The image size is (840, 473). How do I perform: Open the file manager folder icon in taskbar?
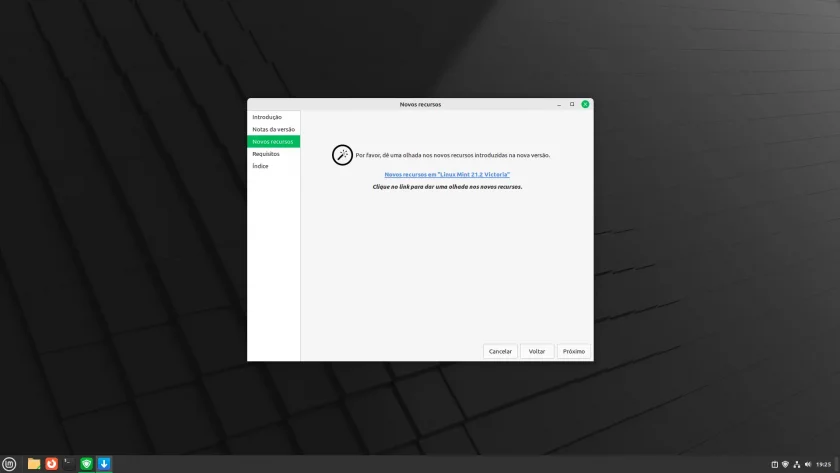[34, 464]
